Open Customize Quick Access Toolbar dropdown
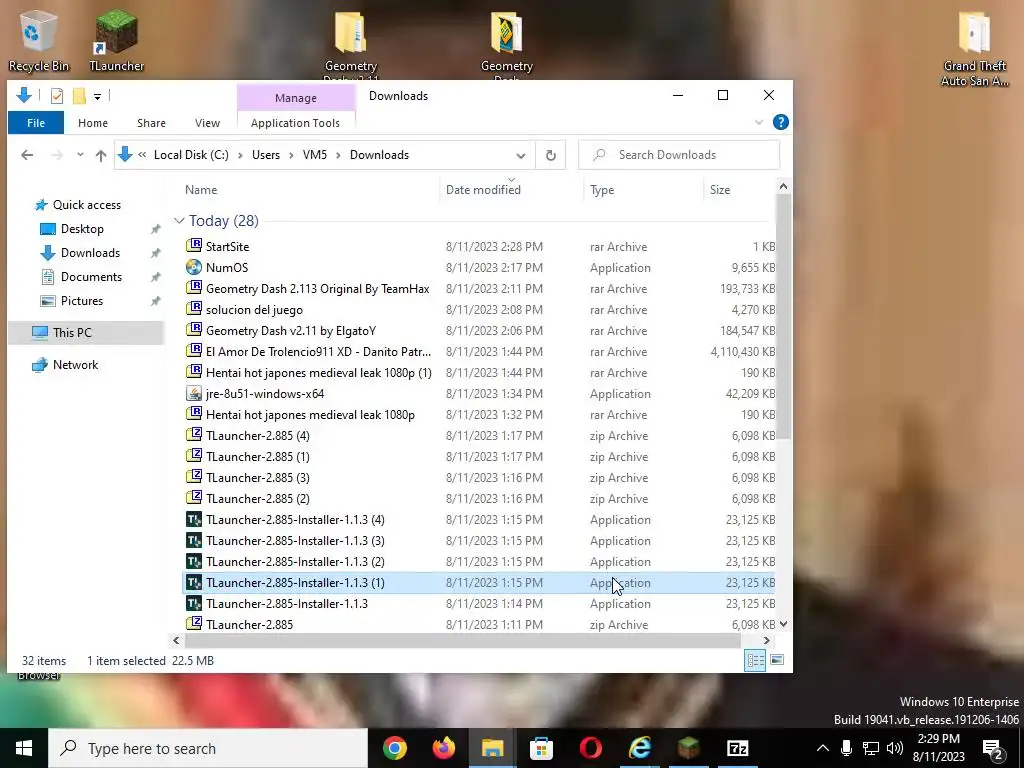This screenshot has height=768, width=1024. coord(97,97)
